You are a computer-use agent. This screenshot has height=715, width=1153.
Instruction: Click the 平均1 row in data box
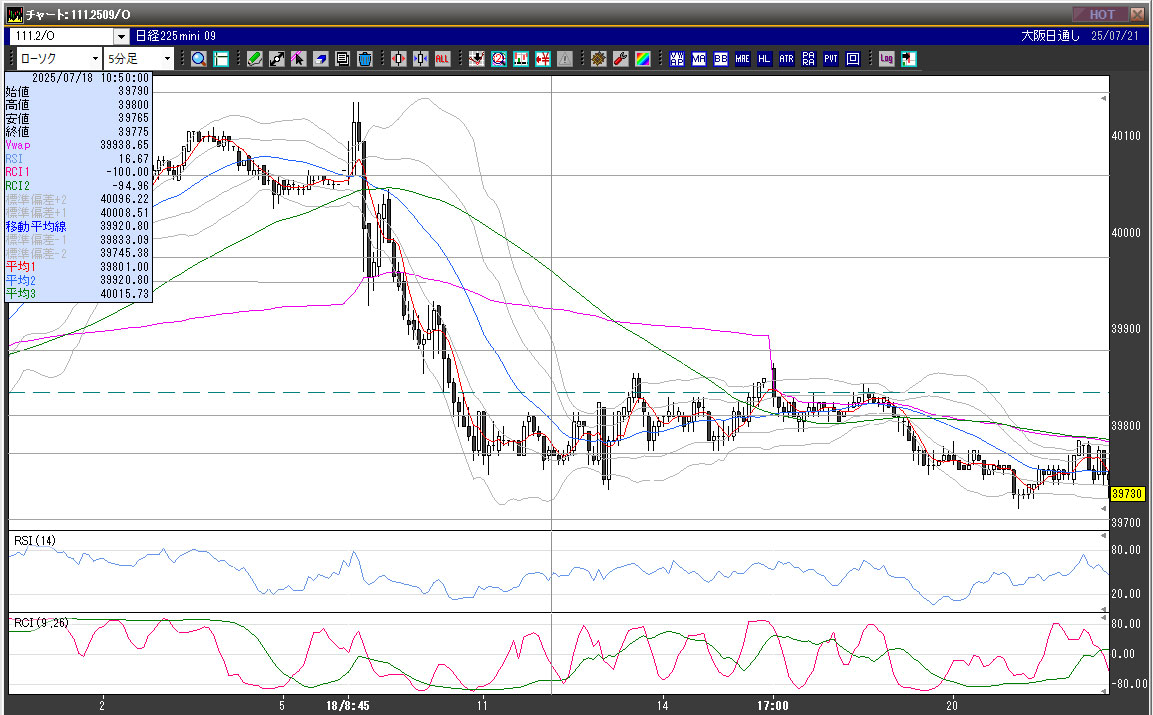[78, 267]
